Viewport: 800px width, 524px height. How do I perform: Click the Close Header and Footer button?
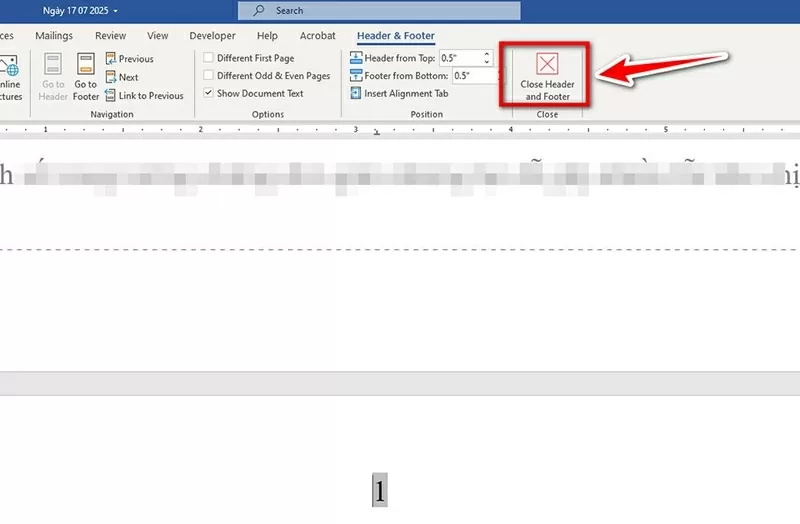547,76
